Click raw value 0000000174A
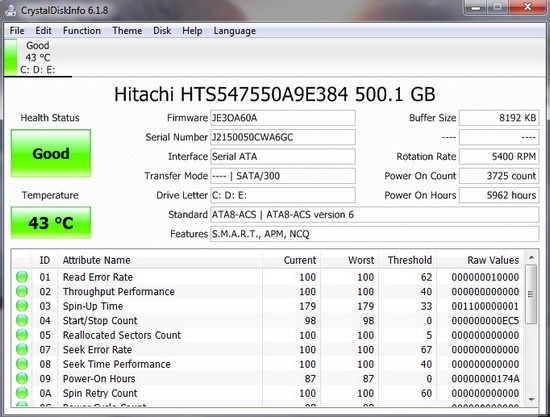This screenshot has height=417, width=550. click(x=485, y=379)
